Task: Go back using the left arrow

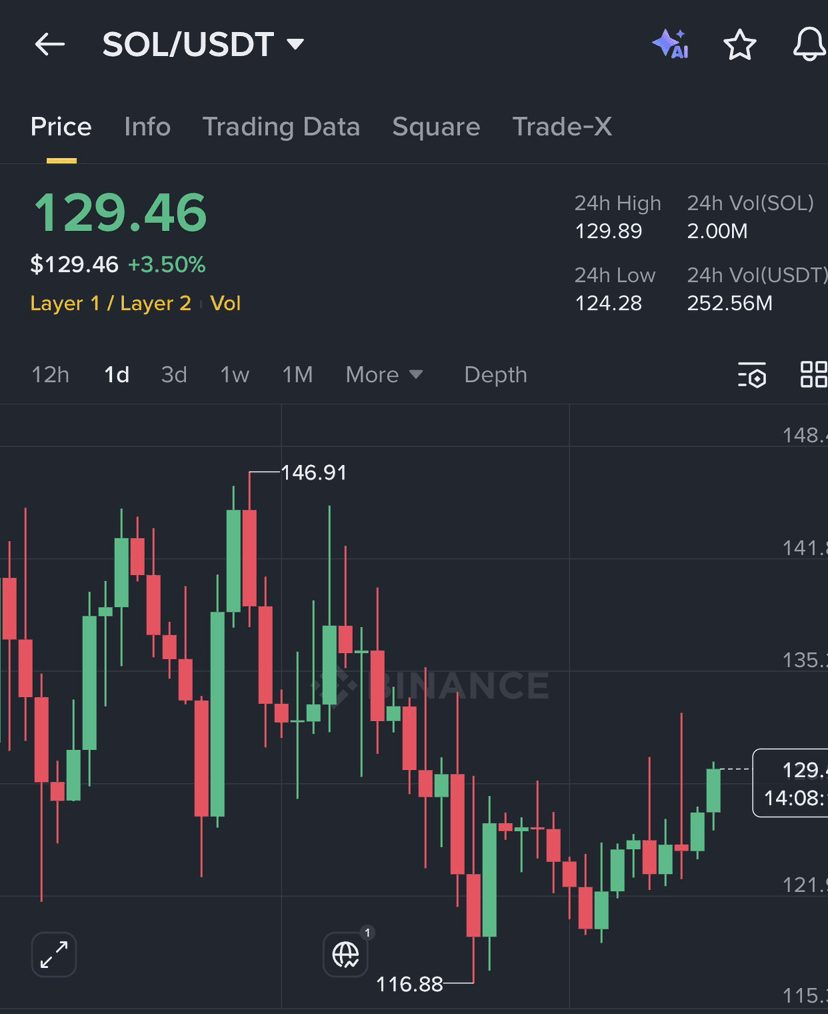Action: point(50,45)
